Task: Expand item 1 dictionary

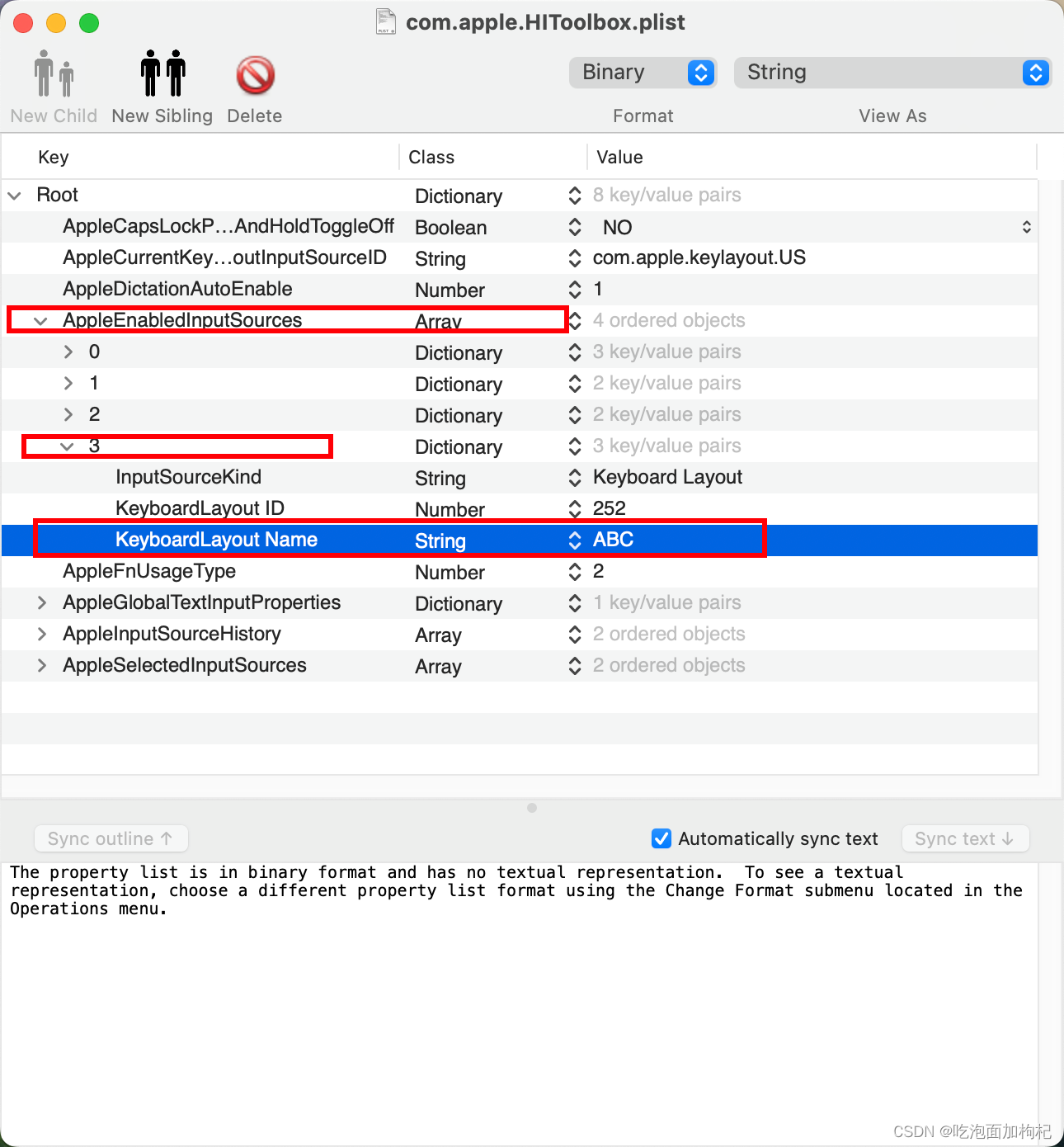Action: [x=68, y=384]
